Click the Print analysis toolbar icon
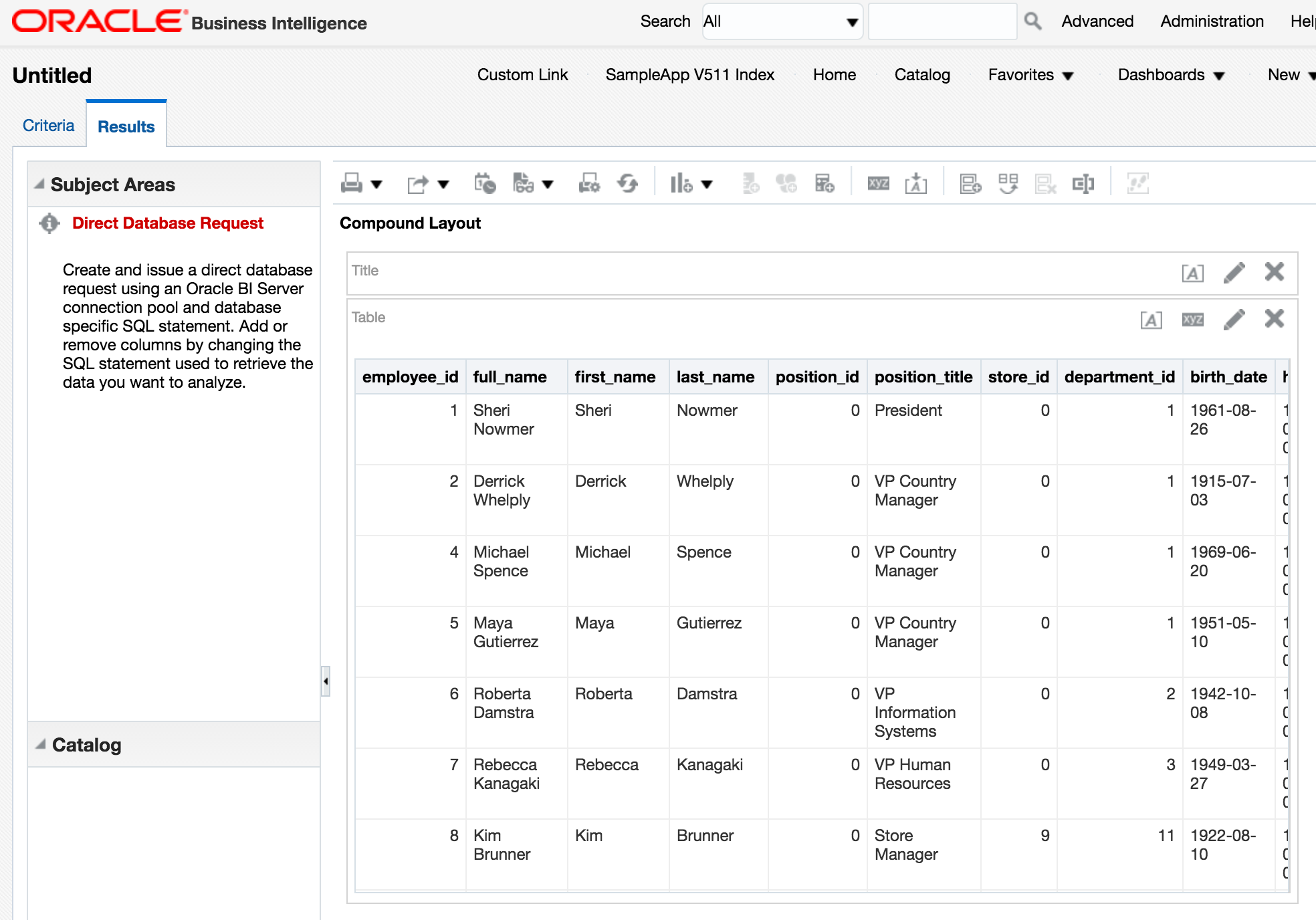 352,183
